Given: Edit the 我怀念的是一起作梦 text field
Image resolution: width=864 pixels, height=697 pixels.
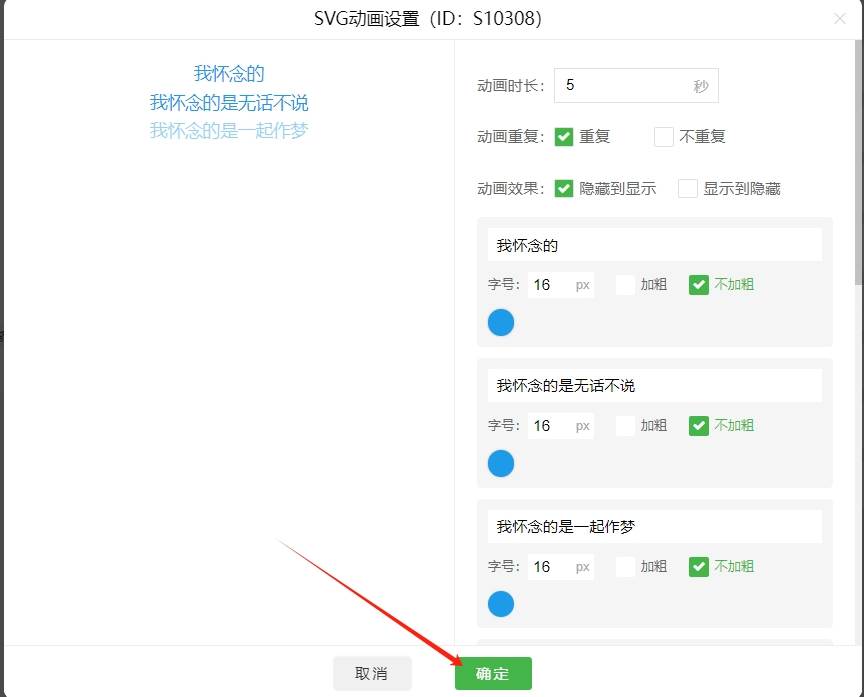Looking at the screenshot, I should [654, 527].
